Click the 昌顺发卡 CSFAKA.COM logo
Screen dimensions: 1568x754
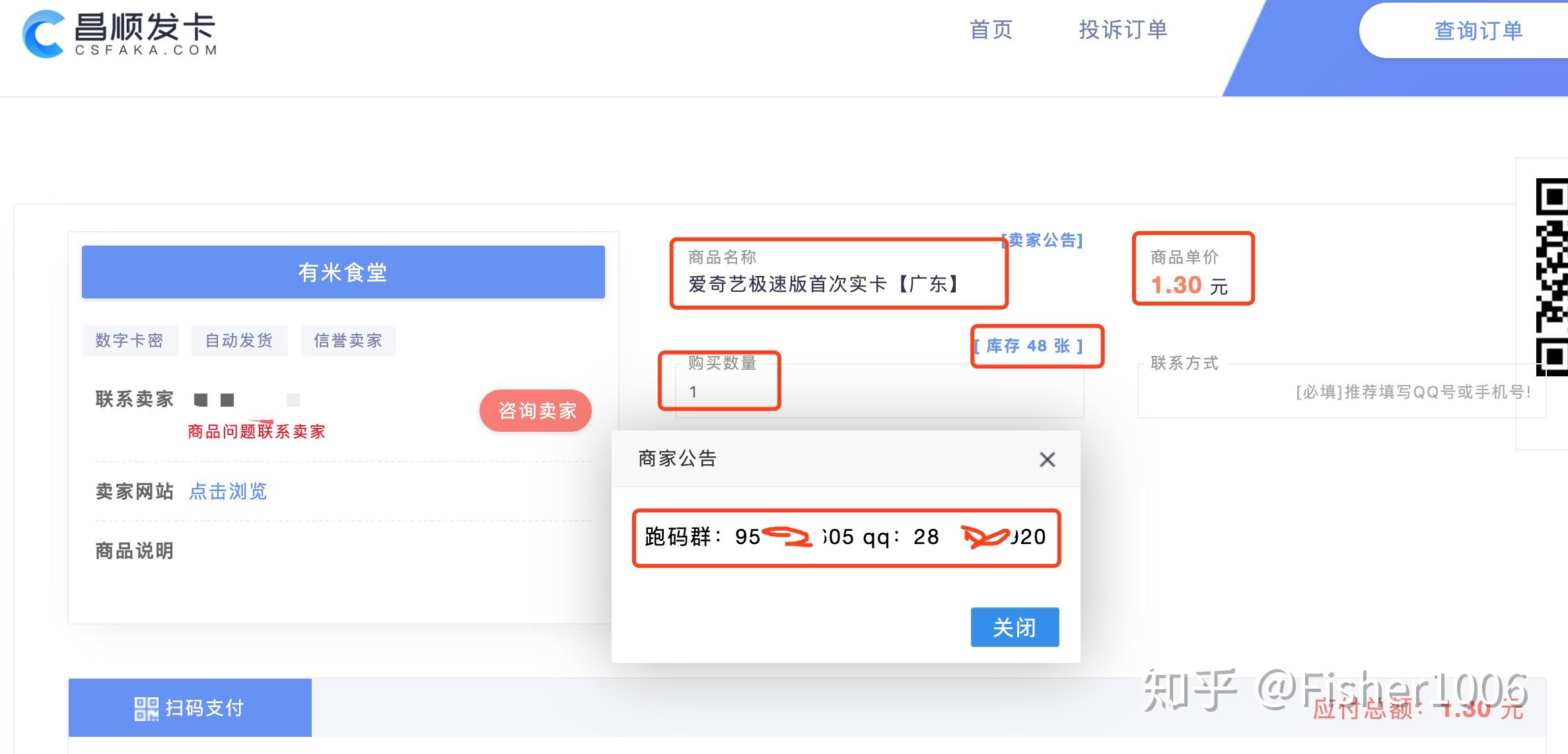tap(120, 33)
